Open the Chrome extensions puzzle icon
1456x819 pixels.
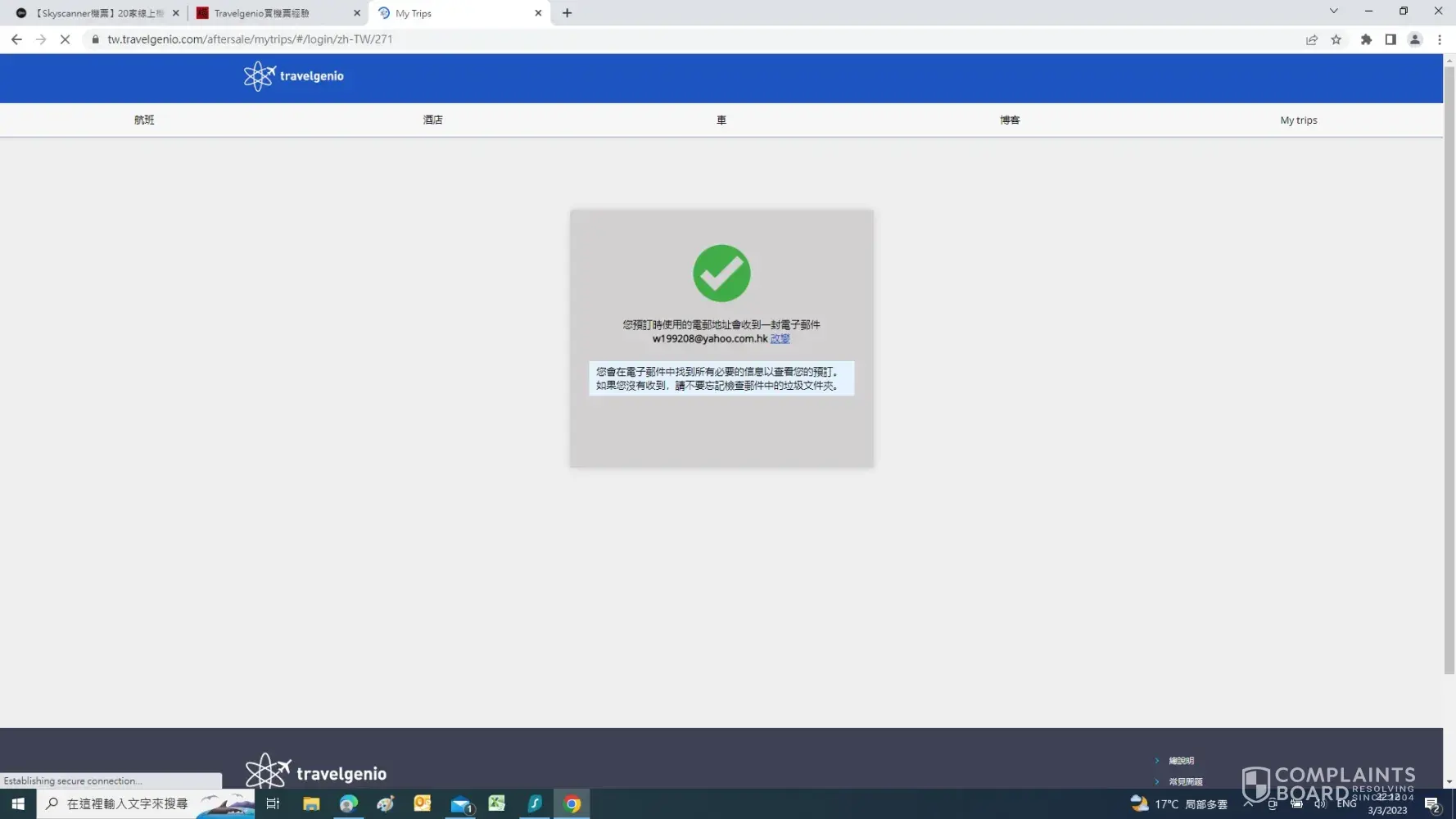(x=1366, y=39)
